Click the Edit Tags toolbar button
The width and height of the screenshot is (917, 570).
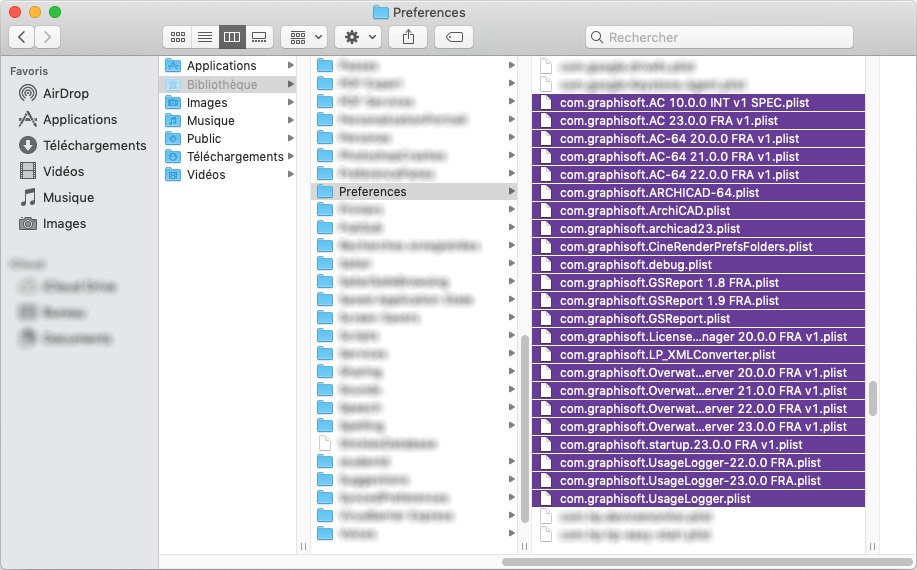pyautogui.click(x=454, y=37)
